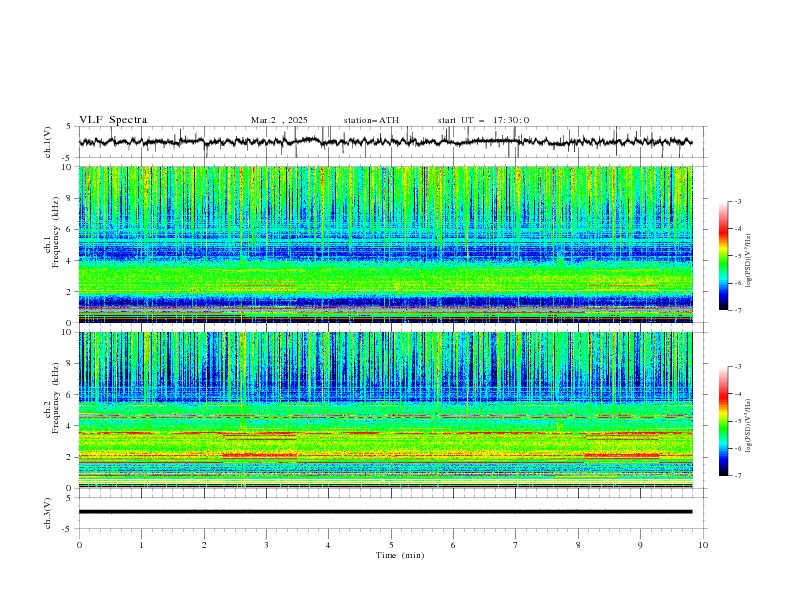Click tick label '3' on the Time axis

pyautogui.click(x=266, y=545)
